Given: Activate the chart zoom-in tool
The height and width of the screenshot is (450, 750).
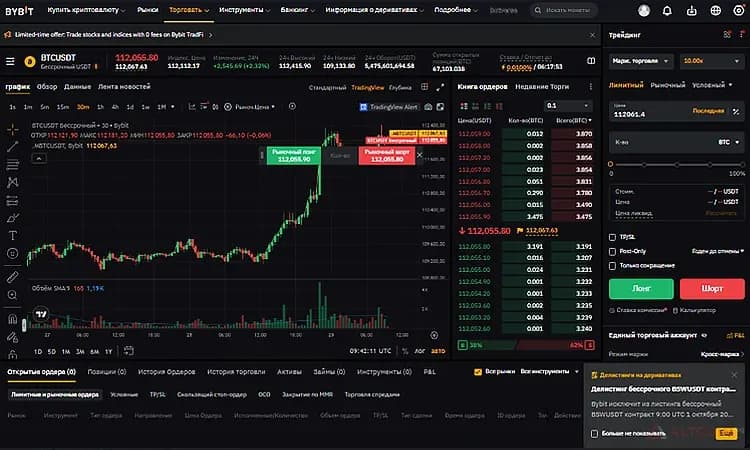Looking at the screenshot, I should coord(13,295).
